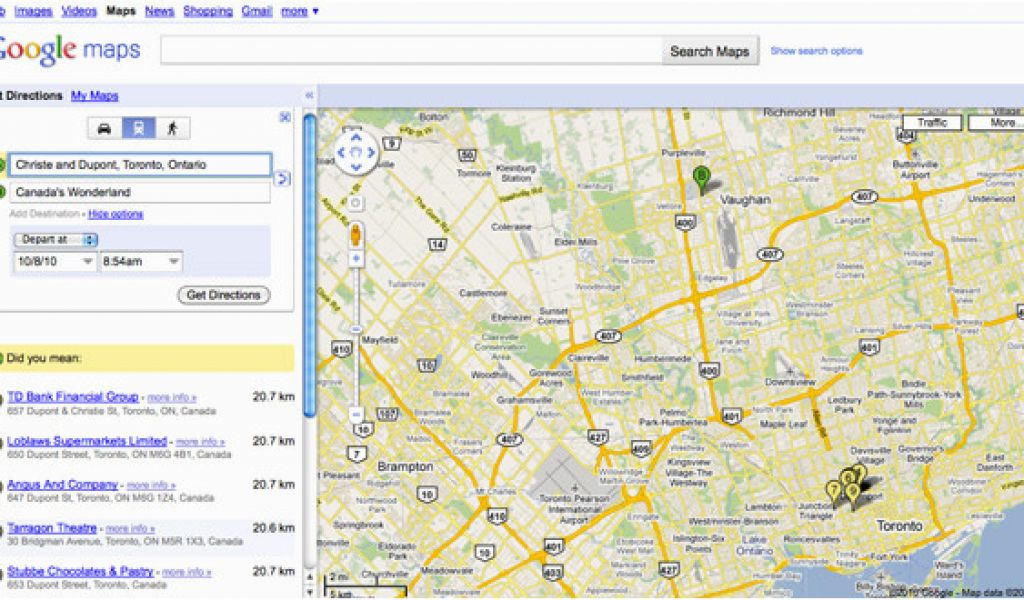Screen dimensions: 1024x600
Task: Open the Stubbe Chocolates & Pastry result
Action: [x=80, y=571]
